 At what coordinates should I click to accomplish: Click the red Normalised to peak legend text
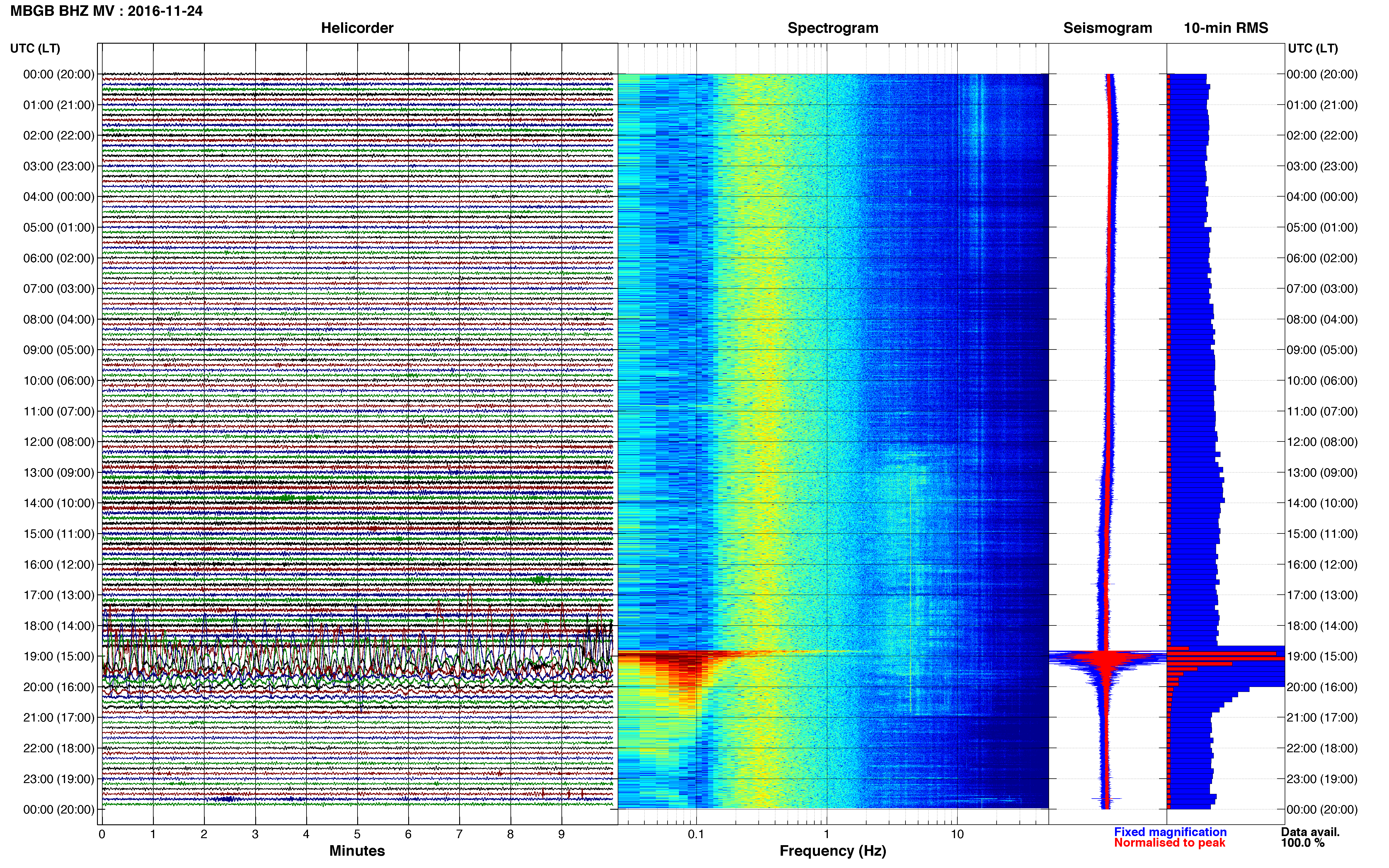click(x=1170, y=843)
